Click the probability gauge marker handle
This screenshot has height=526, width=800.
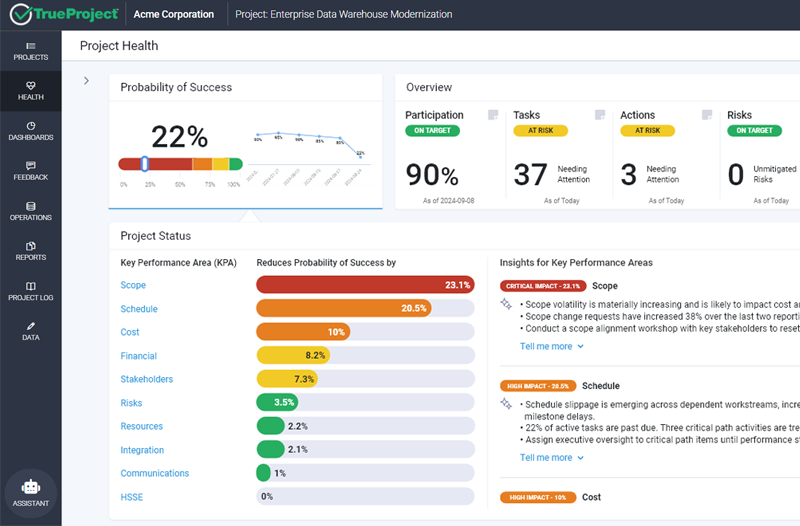[145, 164]
